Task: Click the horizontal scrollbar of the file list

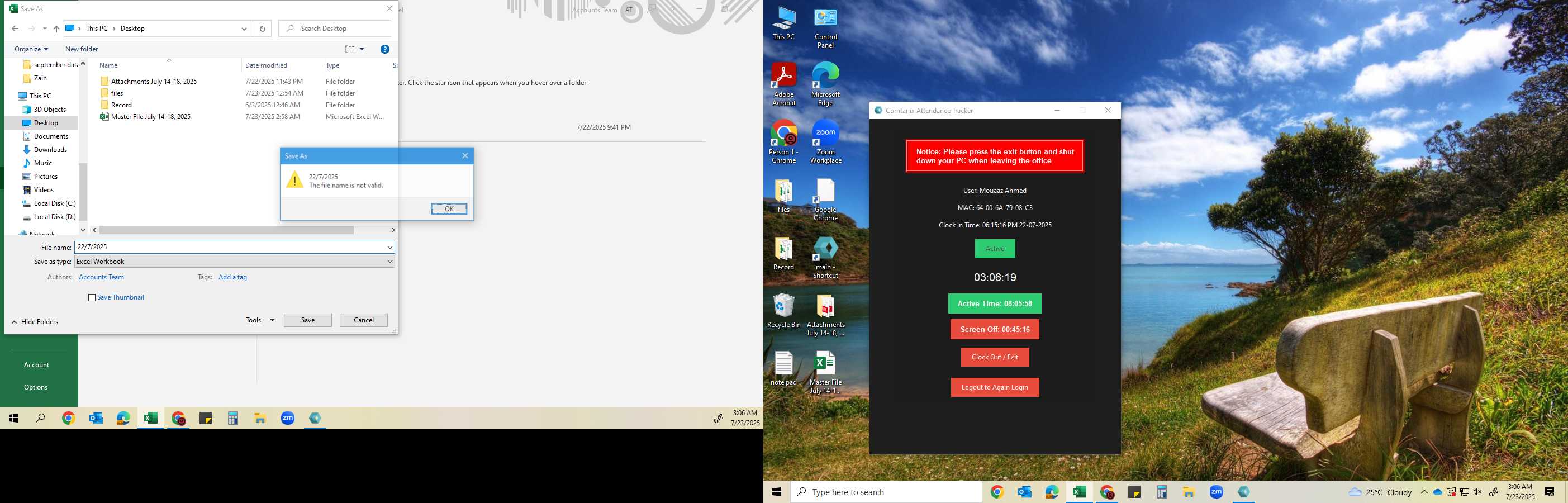Action: tap(226, 230)
